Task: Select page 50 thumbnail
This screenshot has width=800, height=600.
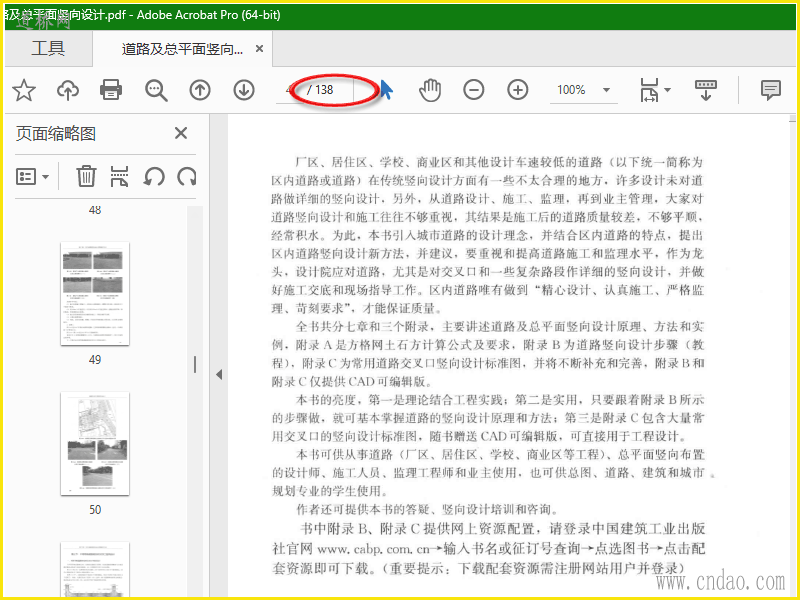Action: [x=95, y=443]
